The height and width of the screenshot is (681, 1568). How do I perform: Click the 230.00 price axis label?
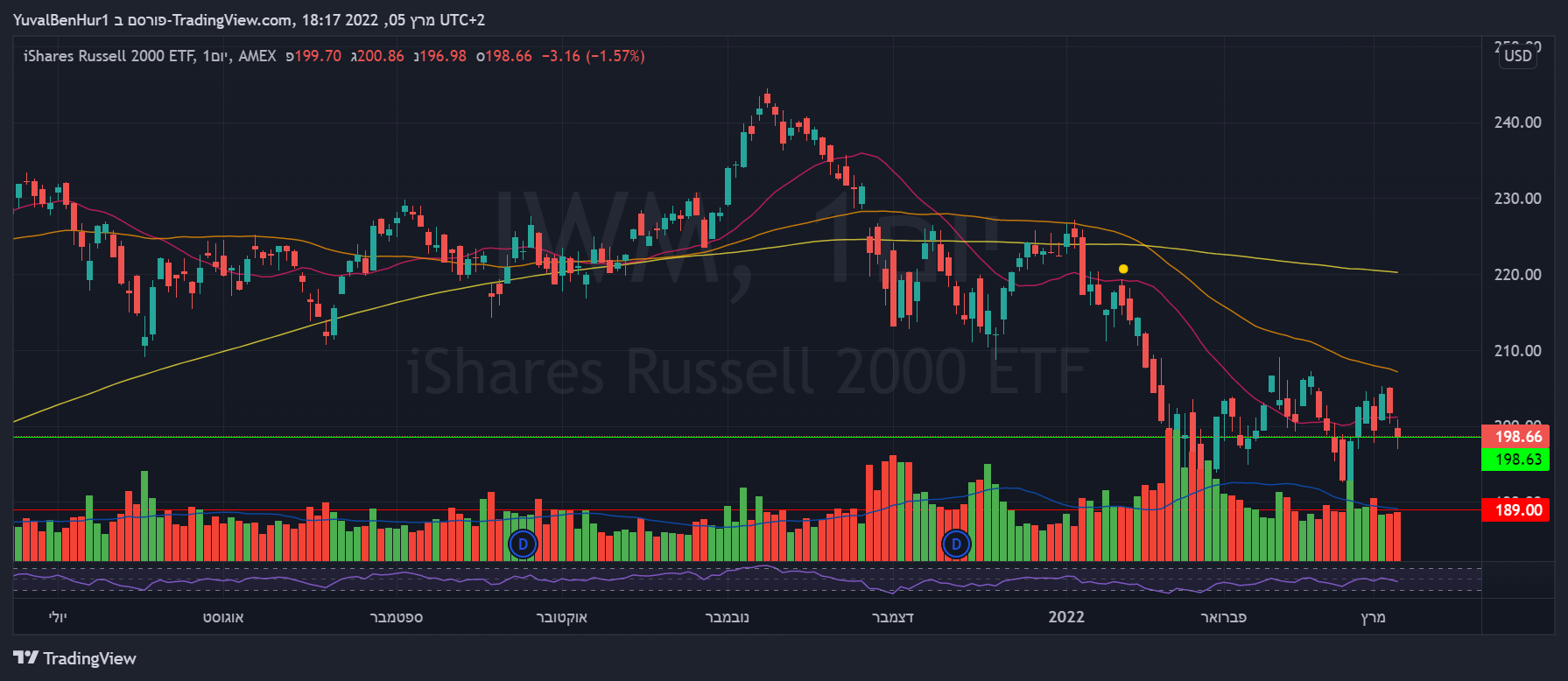click(1518, 199)
